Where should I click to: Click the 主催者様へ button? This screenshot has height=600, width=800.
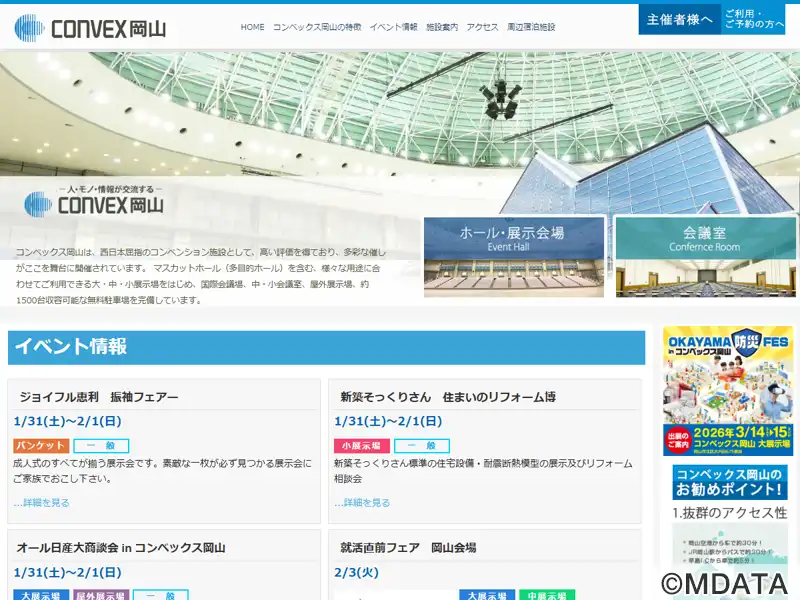tap(680, 19)
